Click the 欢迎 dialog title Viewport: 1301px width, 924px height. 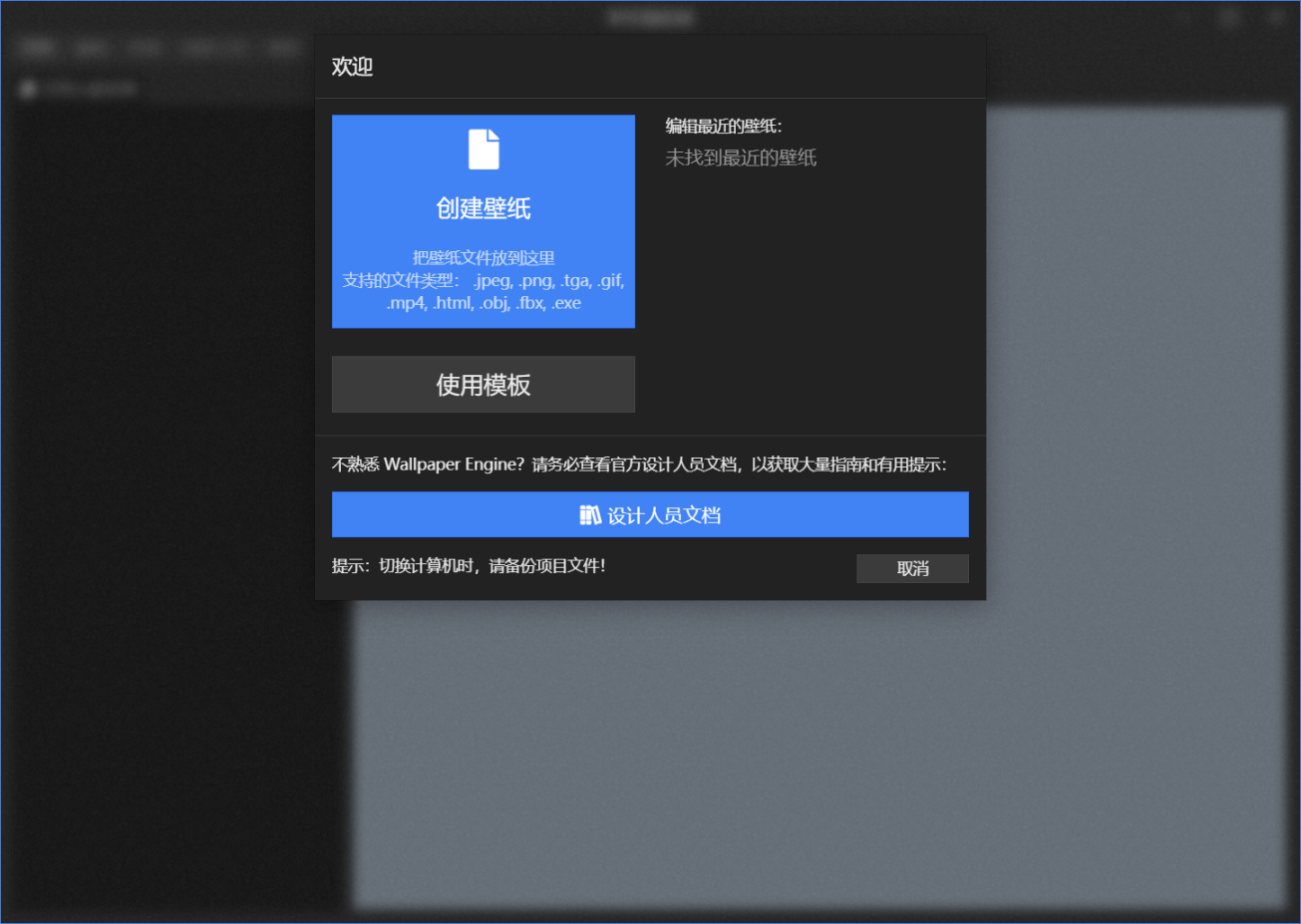(352, 67)
